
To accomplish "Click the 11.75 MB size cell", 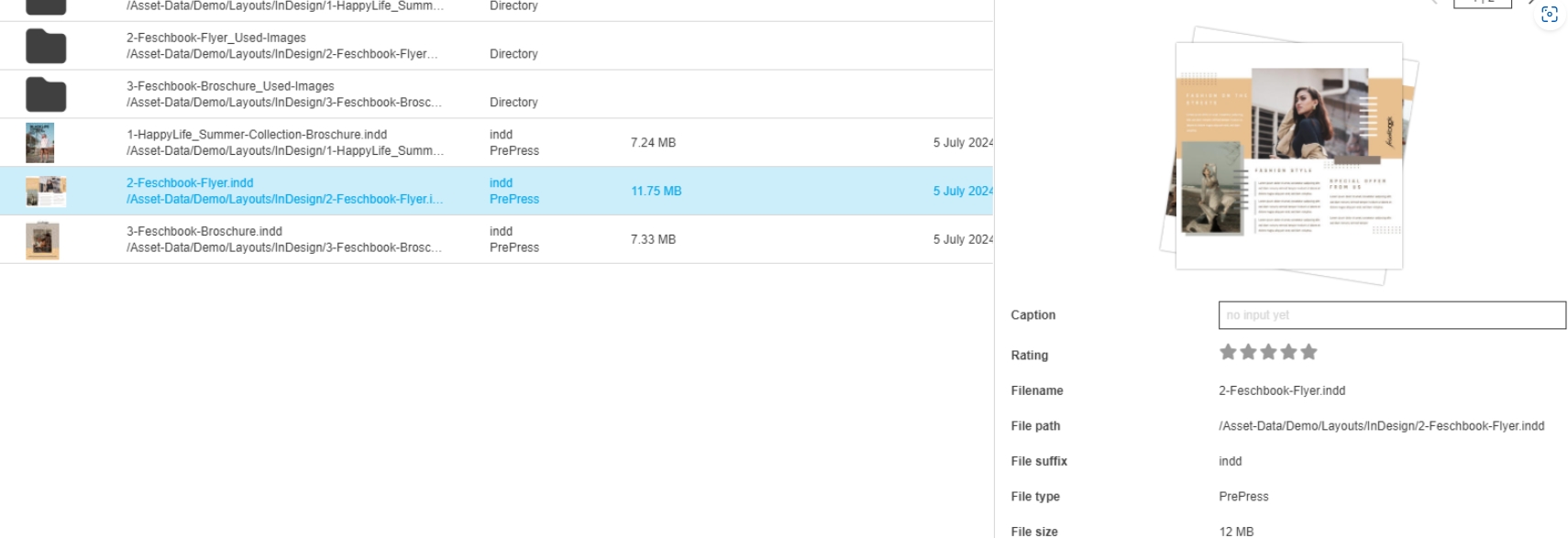I will (x=656, y=192).
